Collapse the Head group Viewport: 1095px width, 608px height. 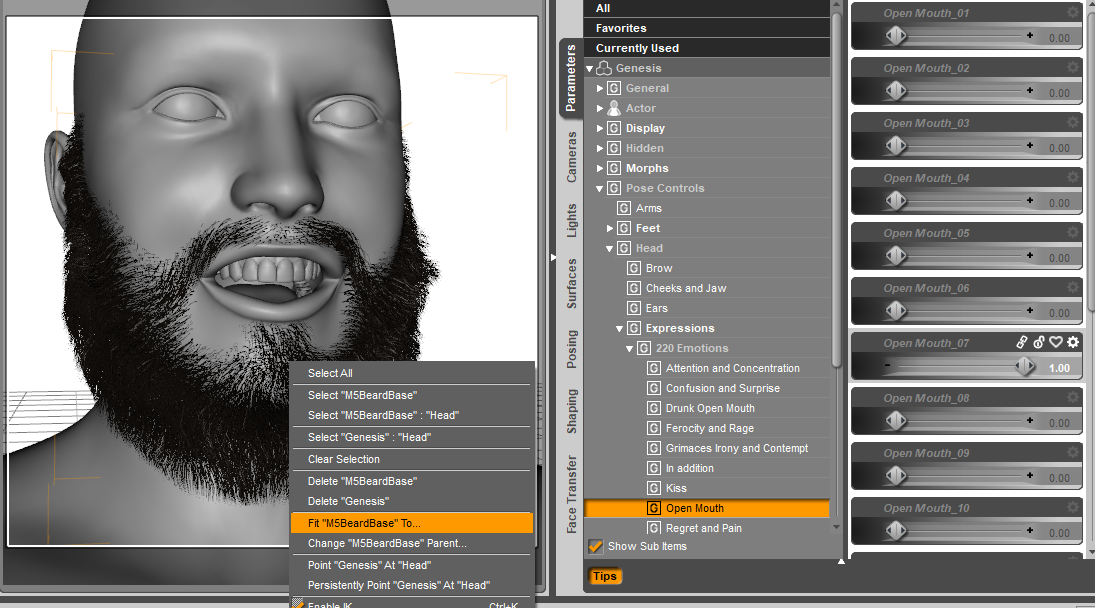[x=610, y=249]
